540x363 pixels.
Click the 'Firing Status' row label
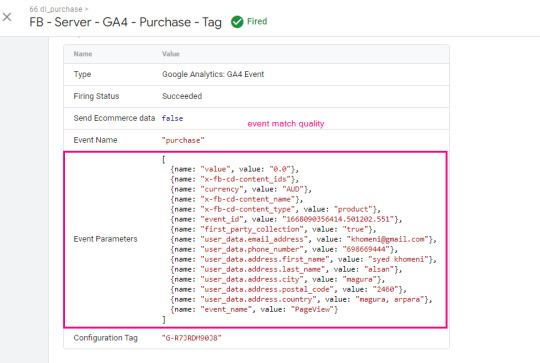pos(96,96)
